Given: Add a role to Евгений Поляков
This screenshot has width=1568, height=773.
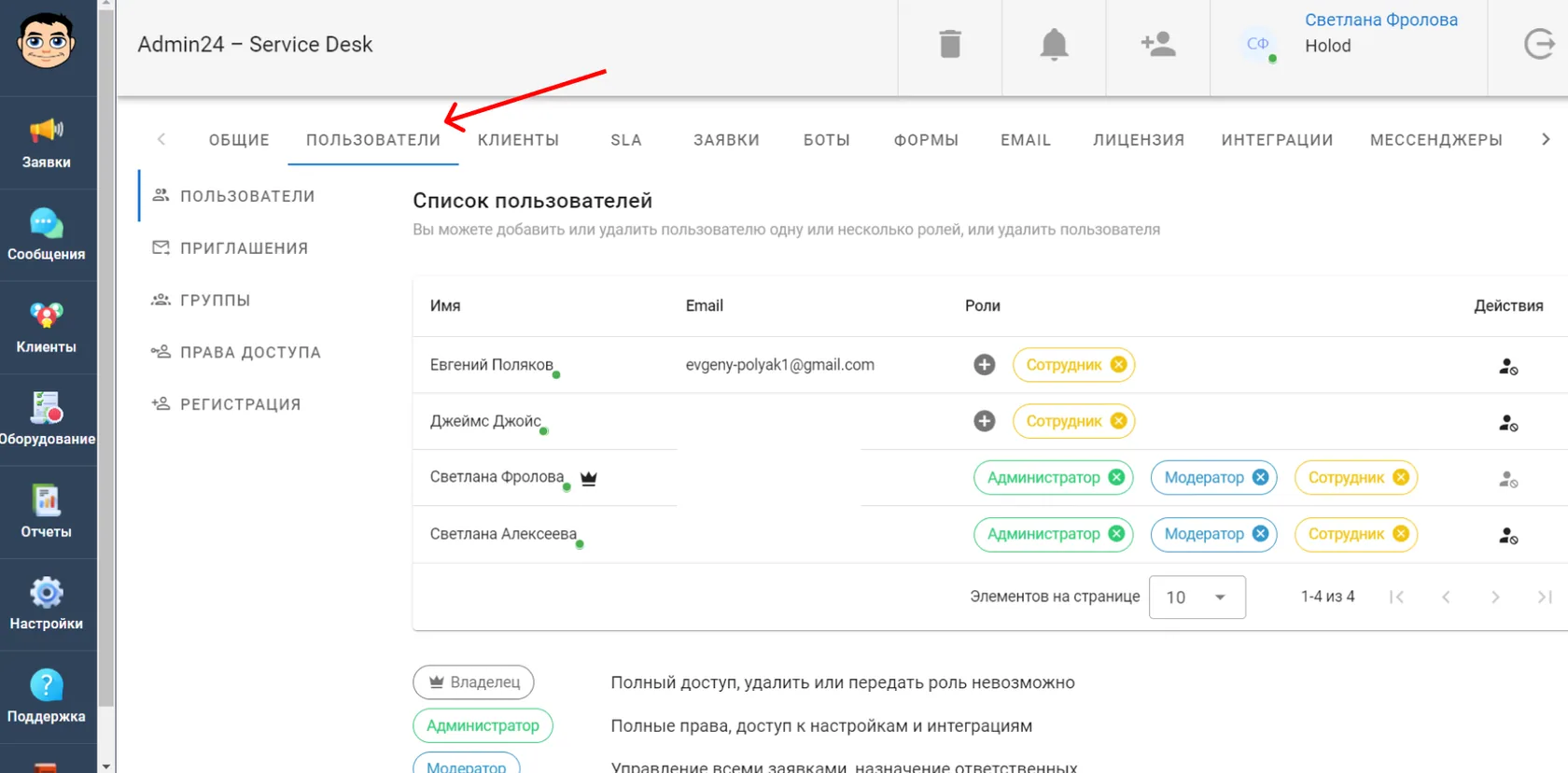Looking at the screenshot, I should pos(985,365).
